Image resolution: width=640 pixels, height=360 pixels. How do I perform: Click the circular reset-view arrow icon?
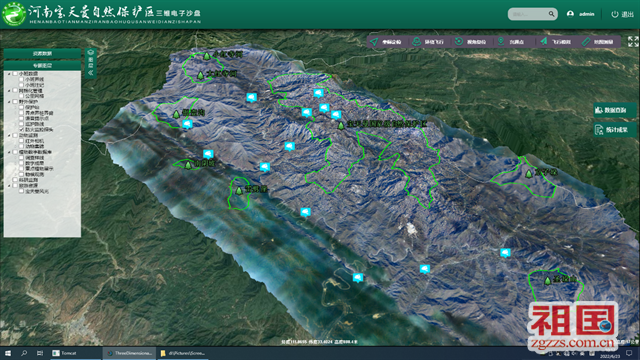point(459,42)
